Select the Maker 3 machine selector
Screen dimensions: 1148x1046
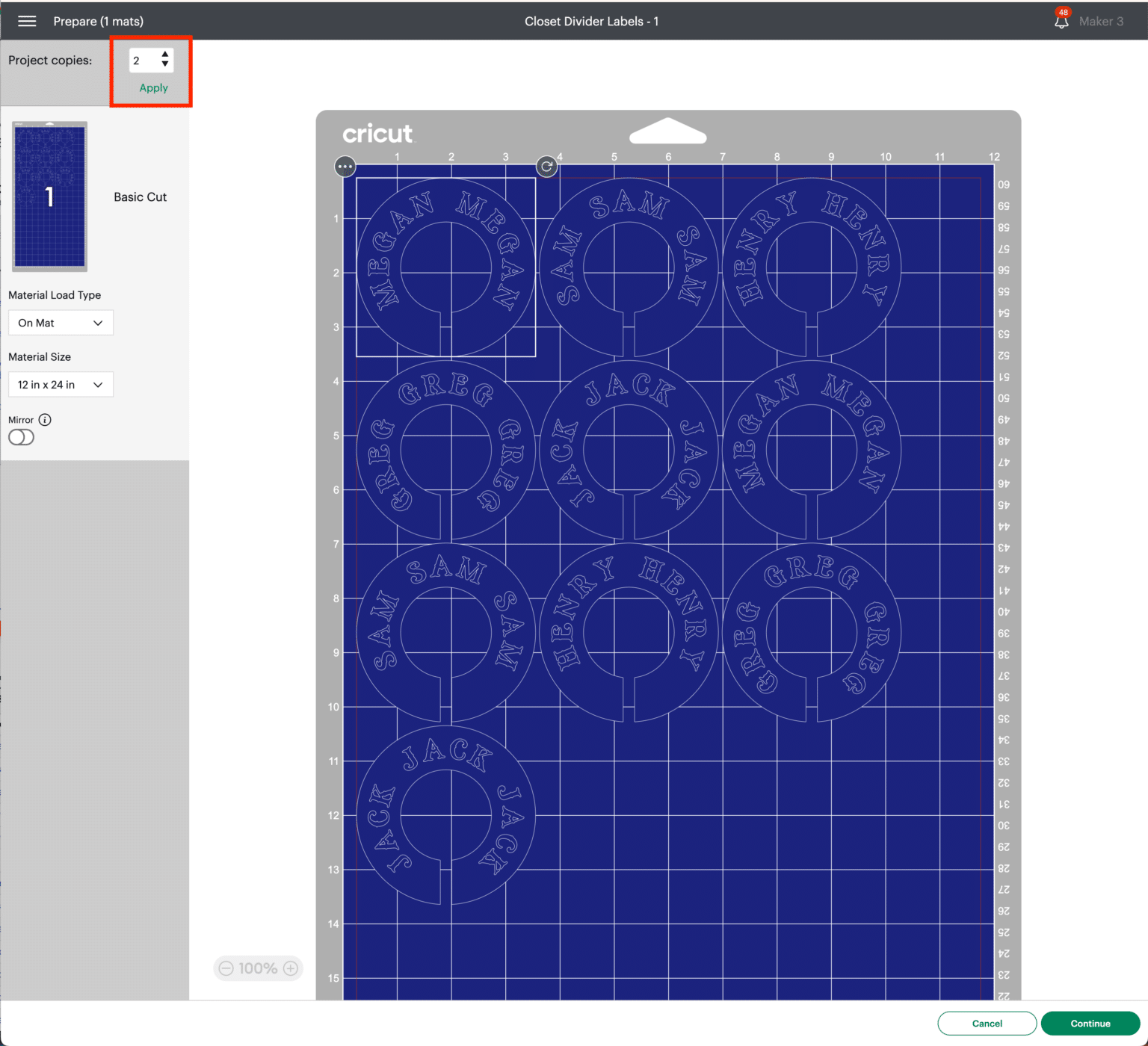1101,21
